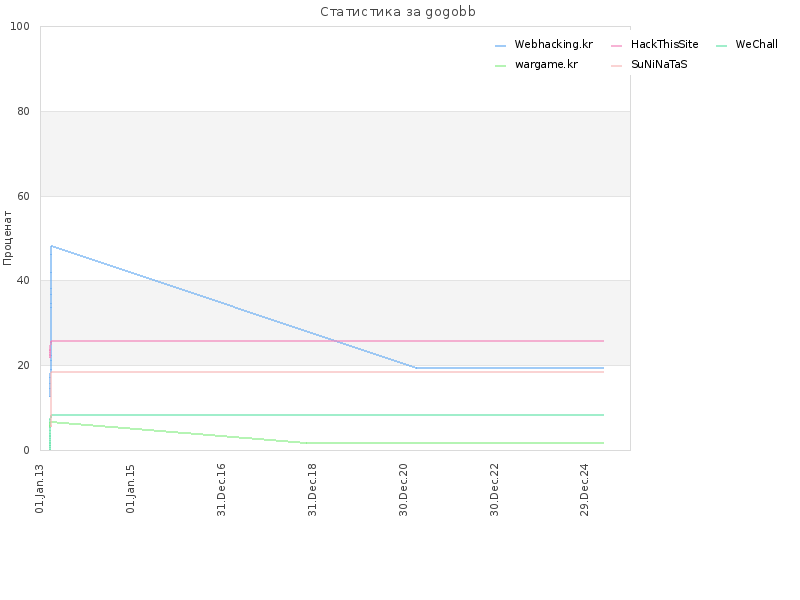Toggle the SuNiNaTaS legend label

[659, 64]
